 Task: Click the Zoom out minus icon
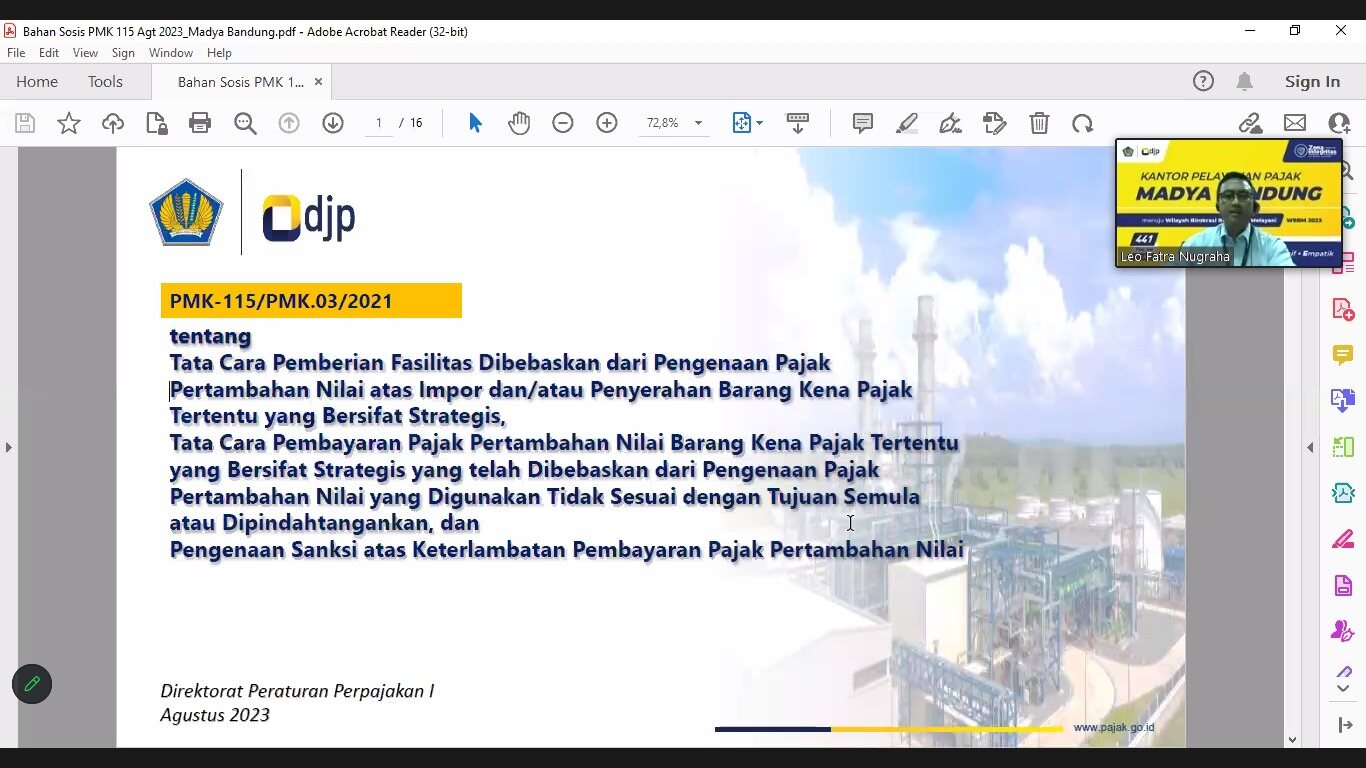(563, 123)
